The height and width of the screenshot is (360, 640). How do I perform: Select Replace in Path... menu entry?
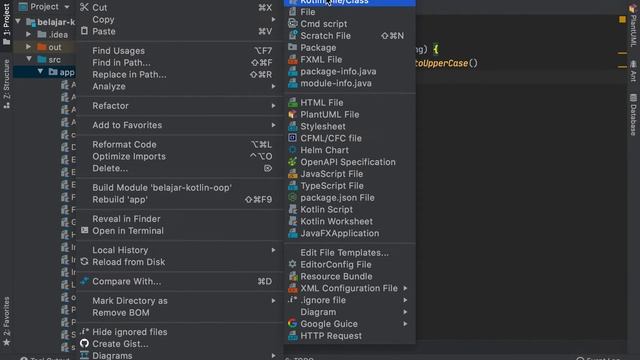[179, 74]
